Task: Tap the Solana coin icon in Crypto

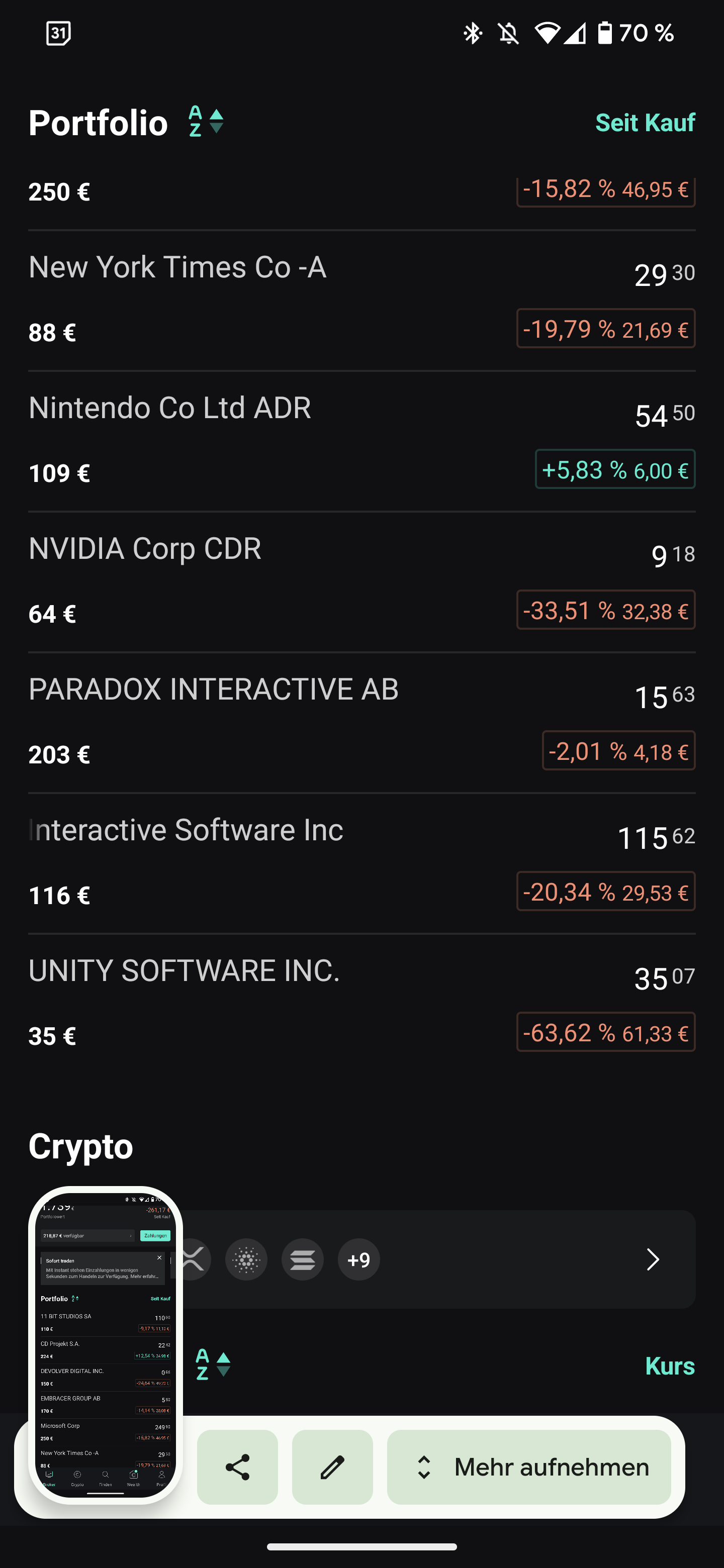Action: (303, 1259)
